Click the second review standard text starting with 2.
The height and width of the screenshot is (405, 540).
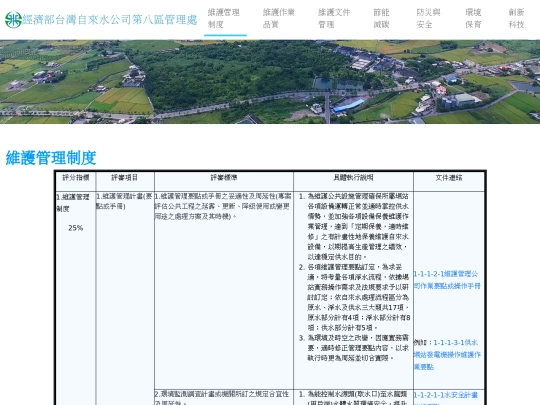click(x=222, y=398)
